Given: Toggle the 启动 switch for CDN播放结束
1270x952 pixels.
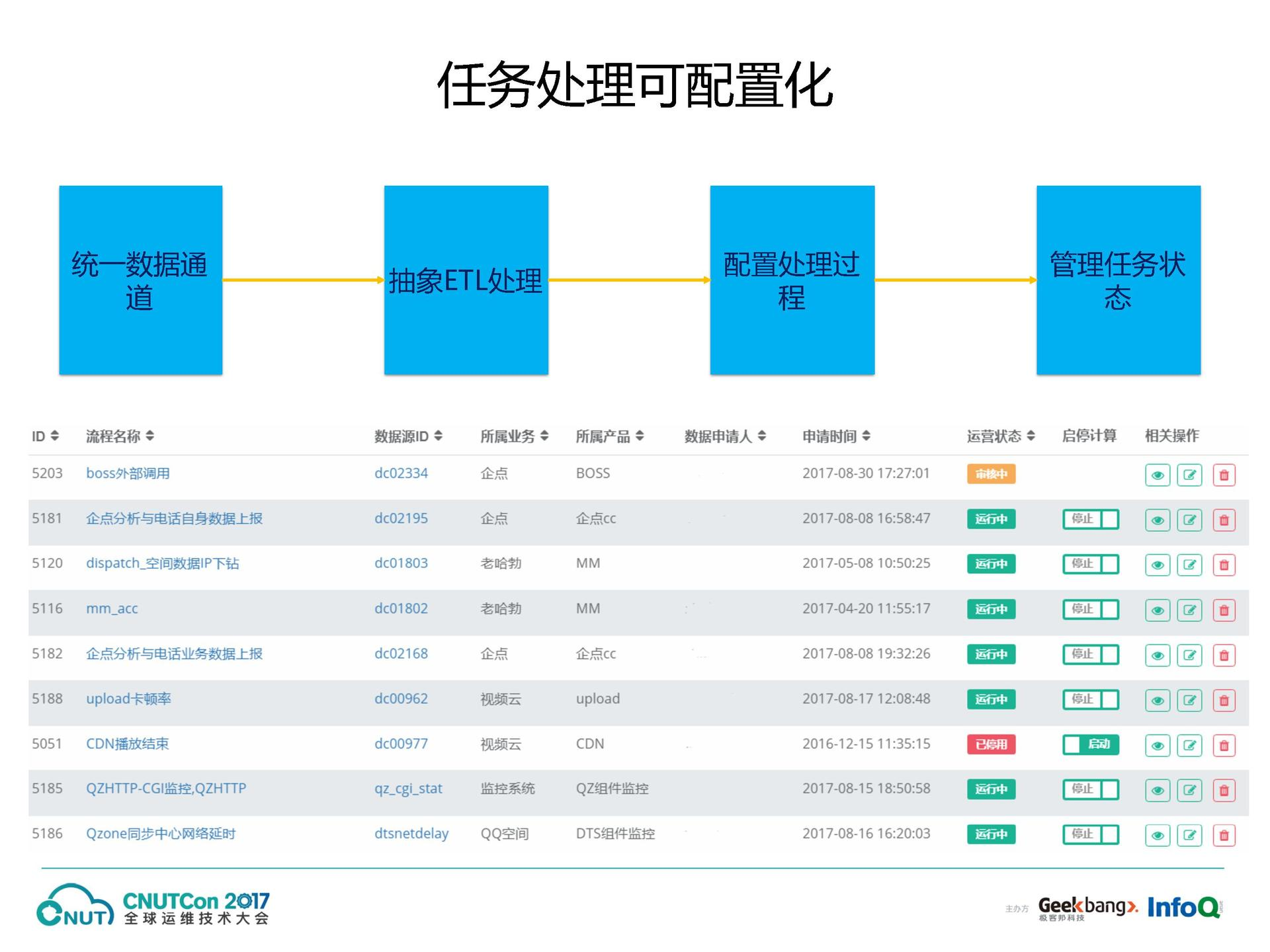Looking at the screenshot, I should [1090, 744].
